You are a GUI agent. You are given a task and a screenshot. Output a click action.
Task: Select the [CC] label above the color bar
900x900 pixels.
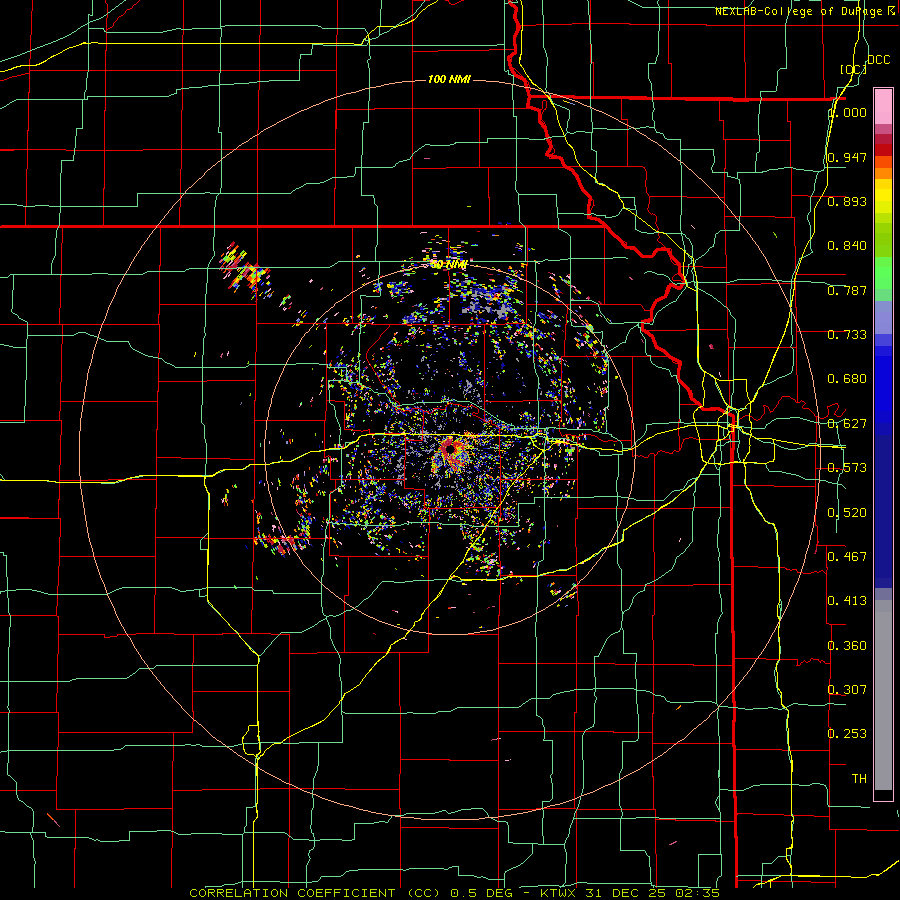click(x=853, y=69)
